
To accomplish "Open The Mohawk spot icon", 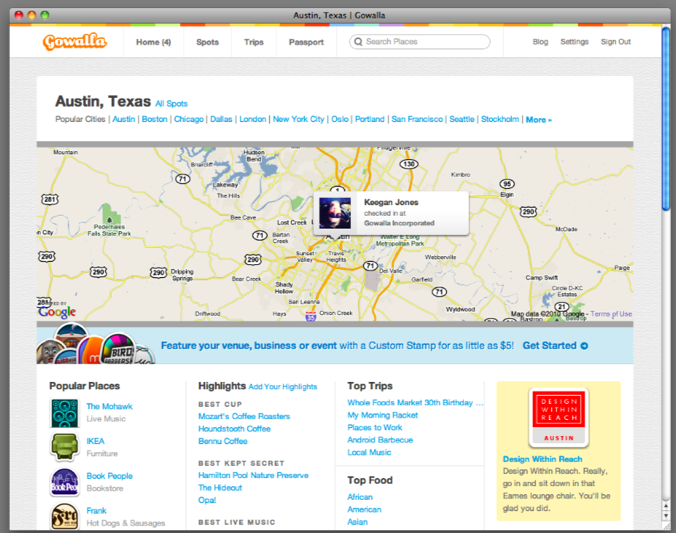I will [65, 413].
